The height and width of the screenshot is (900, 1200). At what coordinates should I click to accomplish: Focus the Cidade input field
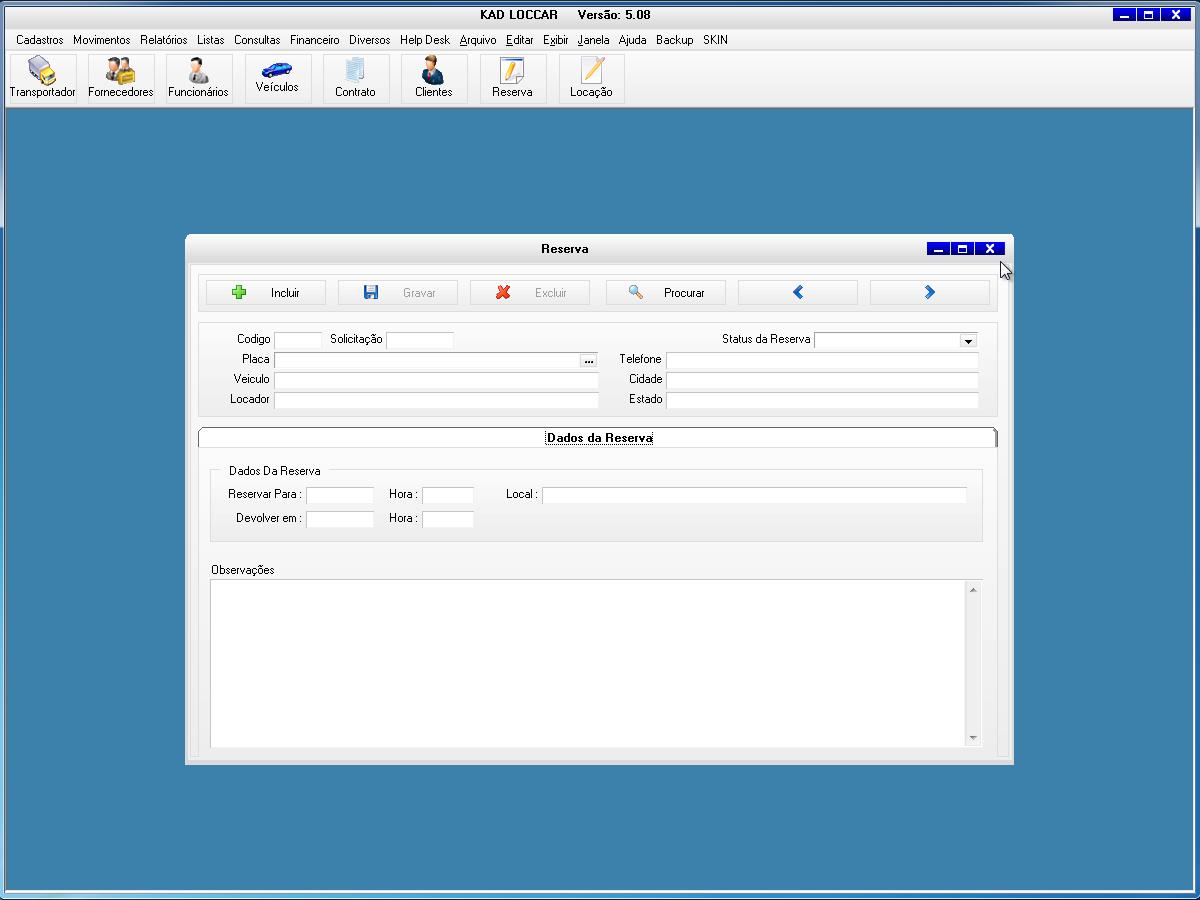tap(822, 380)
